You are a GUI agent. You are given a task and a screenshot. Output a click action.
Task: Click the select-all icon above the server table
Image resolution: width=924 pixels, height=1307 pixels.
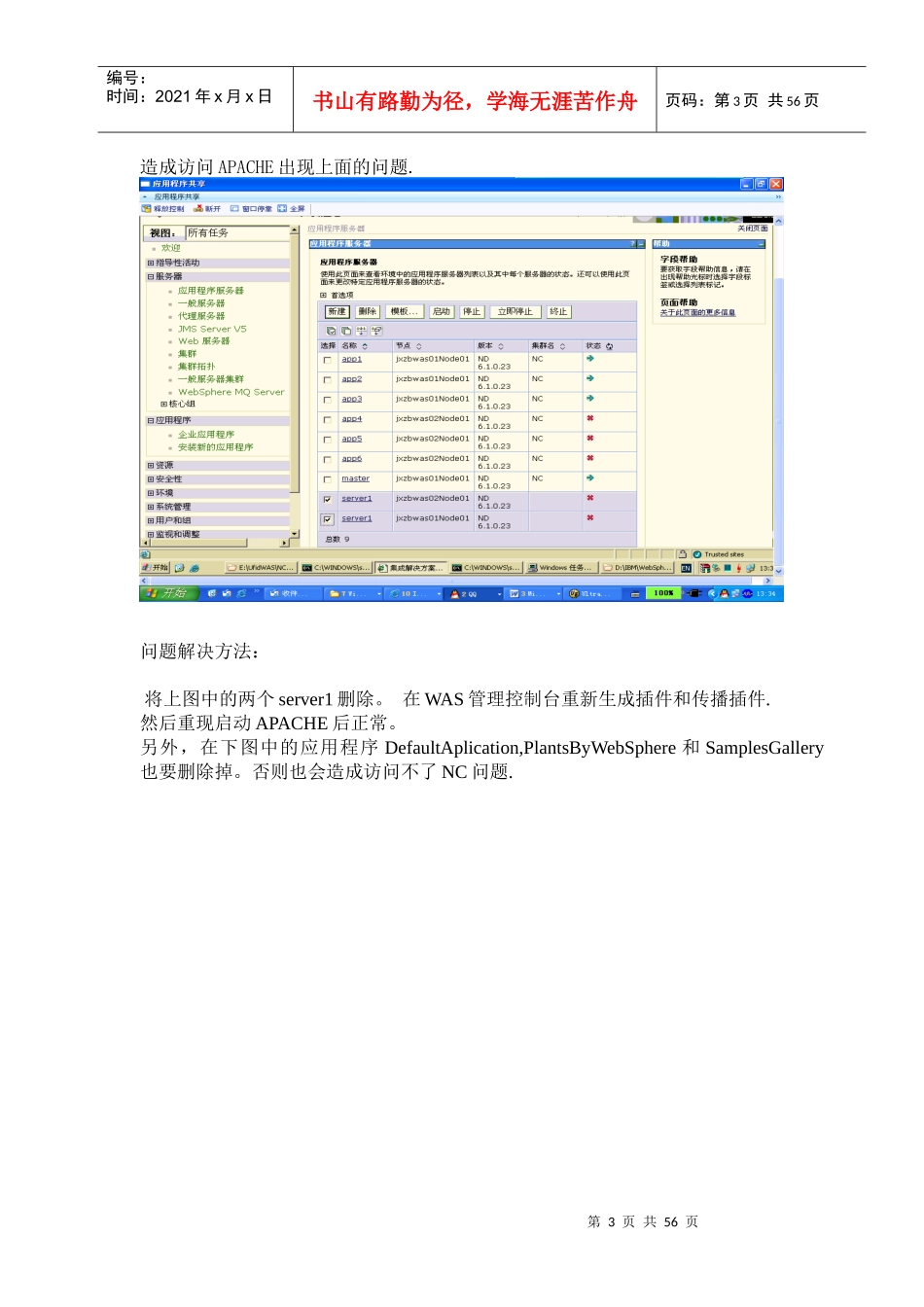(x=331, y=331)
